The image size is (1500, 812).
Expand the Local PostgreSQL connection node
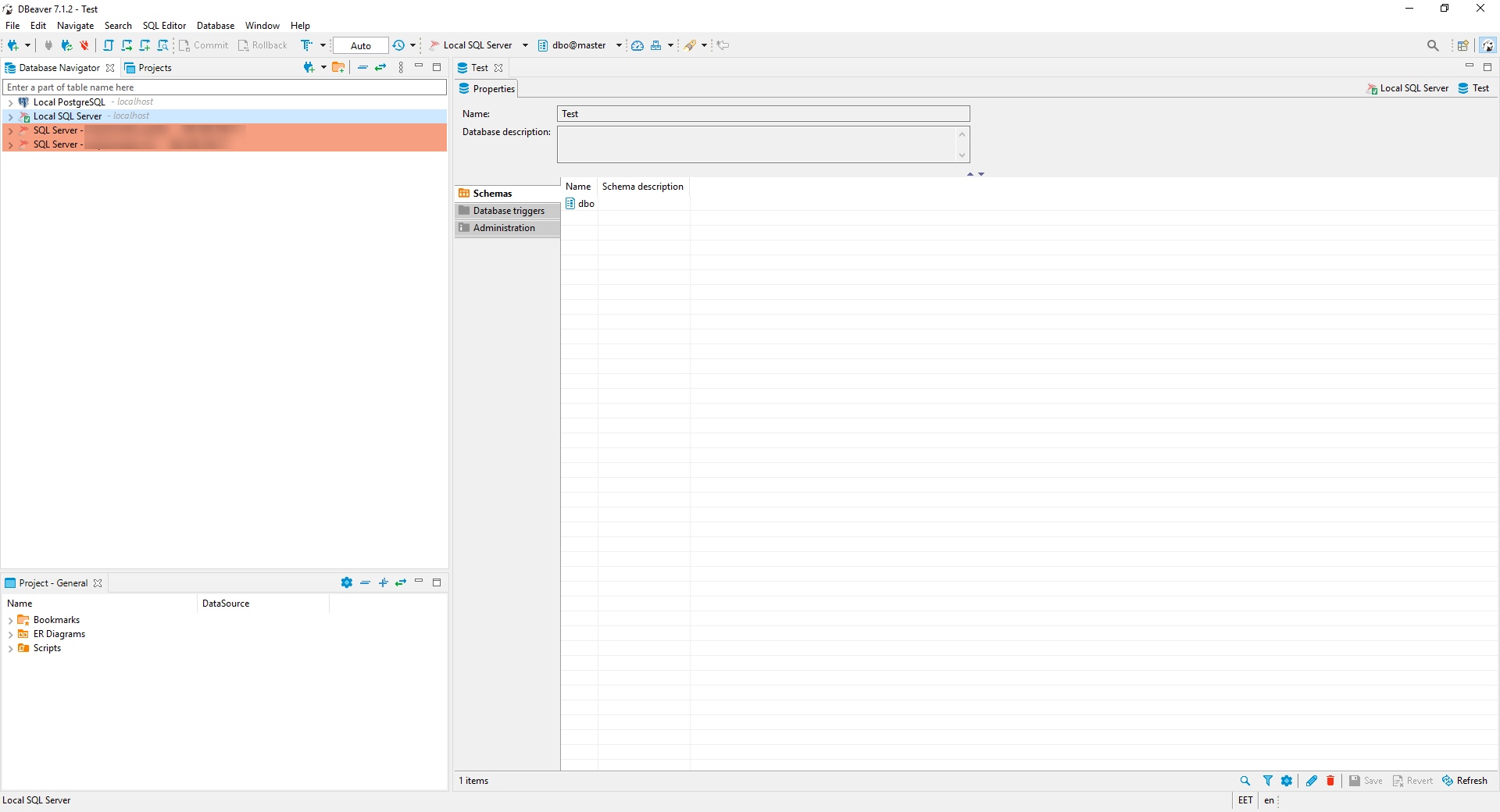coord(11,102)
